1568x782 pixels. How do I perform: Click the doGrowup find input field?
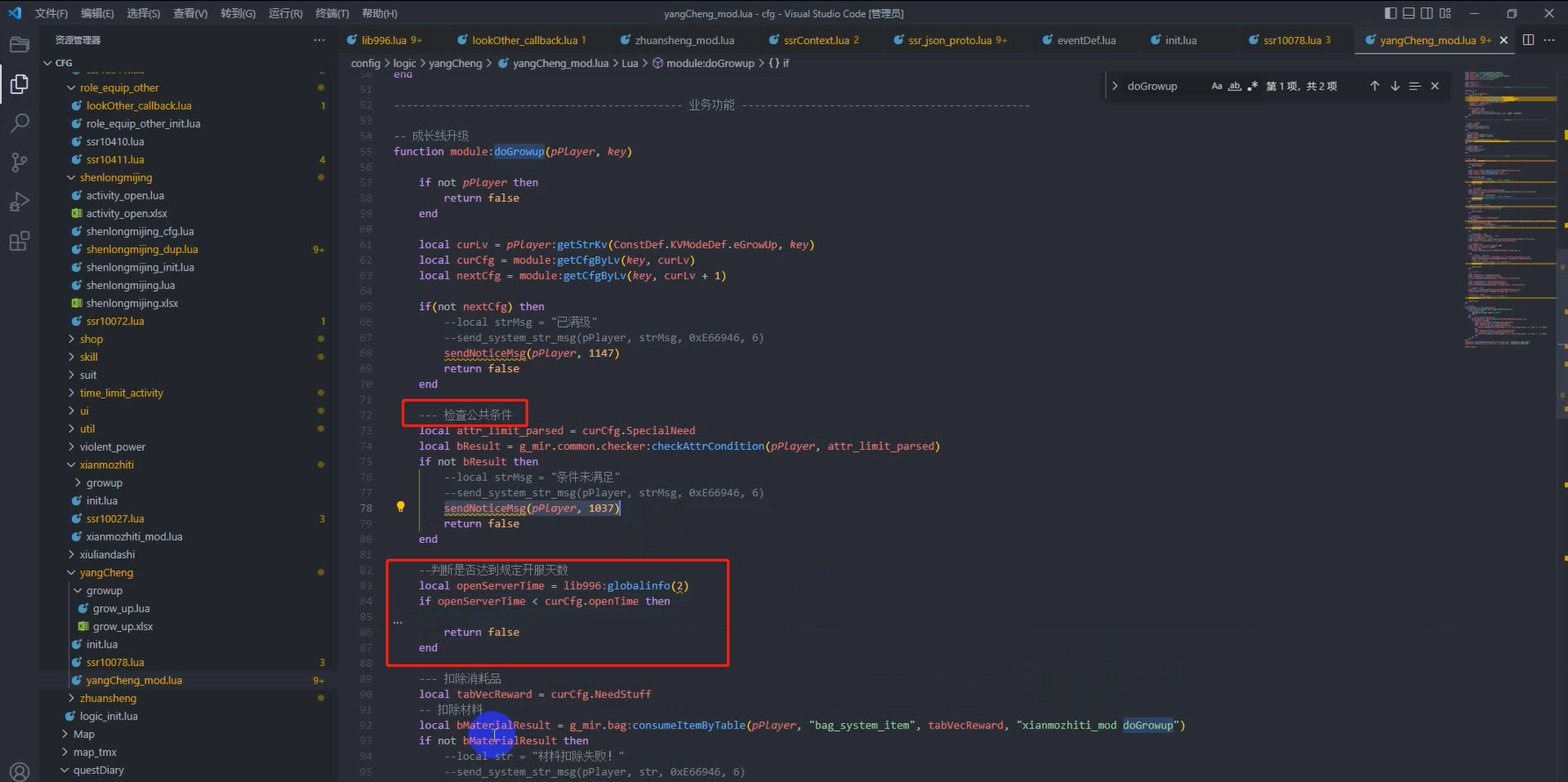tap(1160, 86)
